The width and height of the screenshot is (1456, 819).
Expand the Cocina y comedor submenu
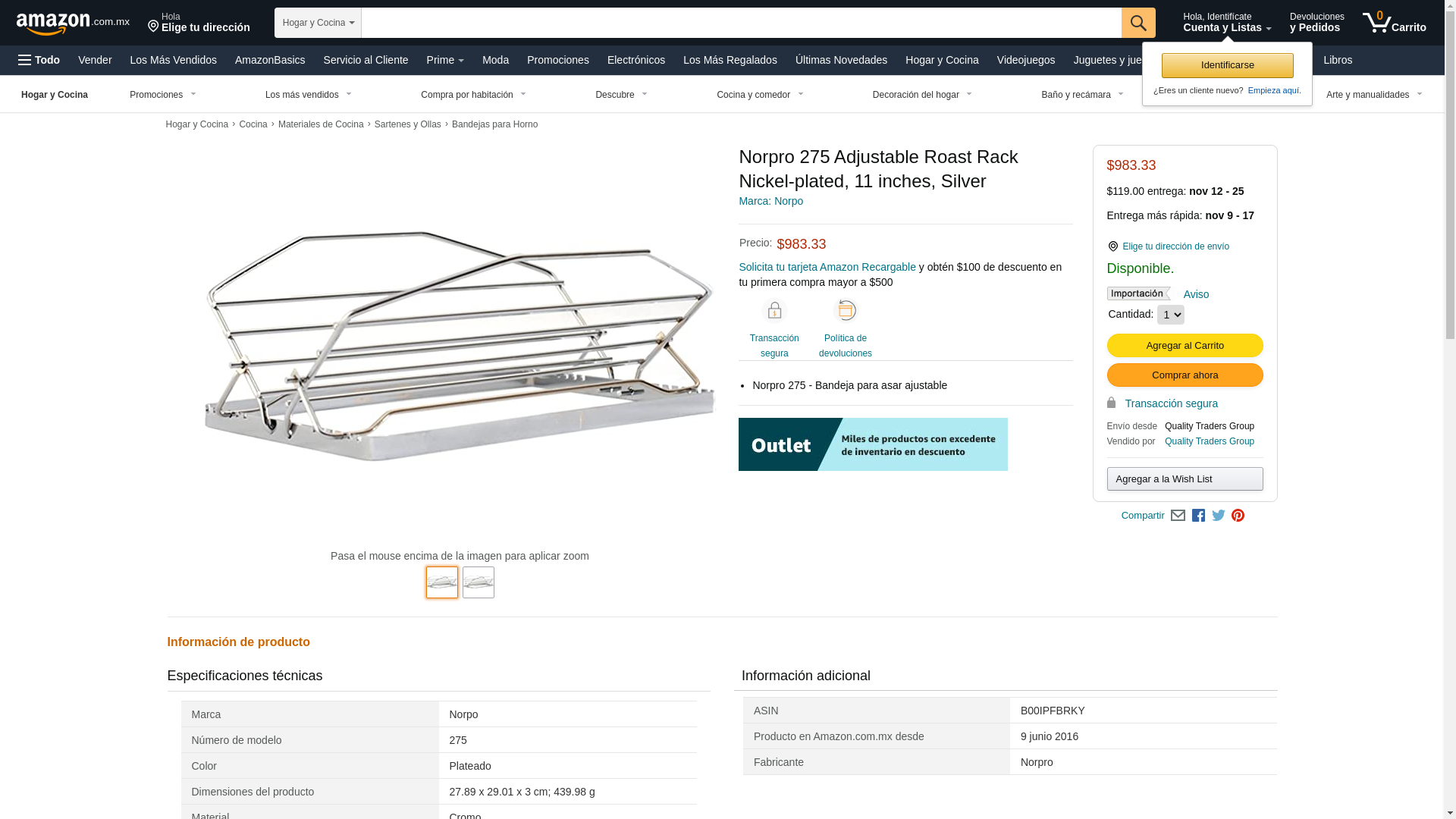coord(760,95)
